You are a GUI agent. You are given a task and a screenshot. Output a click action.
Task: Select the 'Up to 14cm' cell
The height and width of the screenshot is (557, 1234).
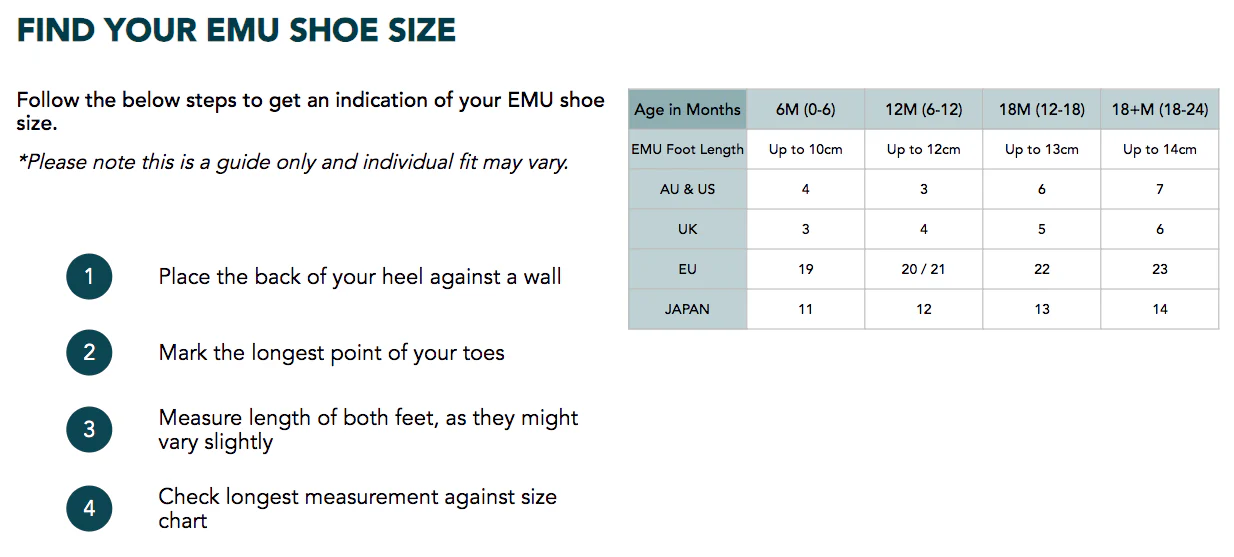tap(1159, 149)
